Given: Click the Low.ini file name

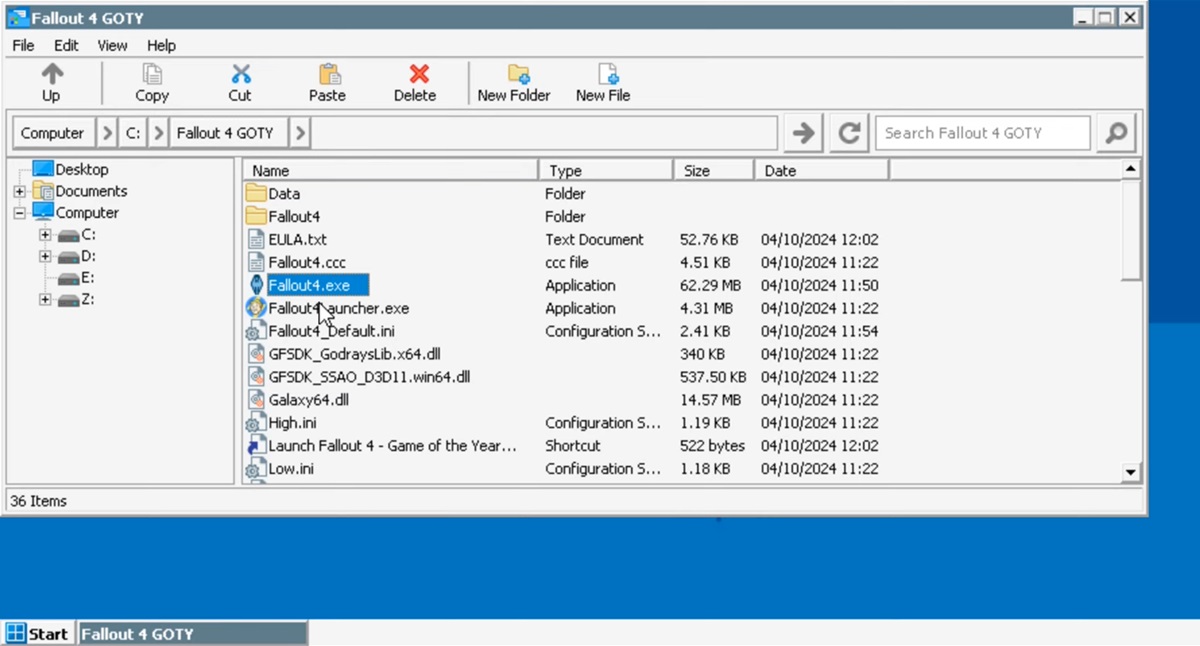Looking at the screenshot, I should (x=291, y=469).
